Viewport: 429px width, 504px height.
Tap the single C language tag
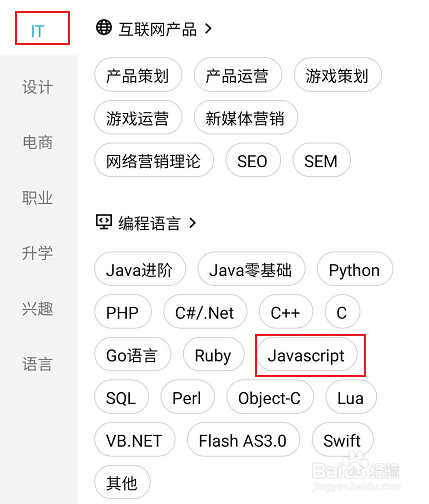342,312
